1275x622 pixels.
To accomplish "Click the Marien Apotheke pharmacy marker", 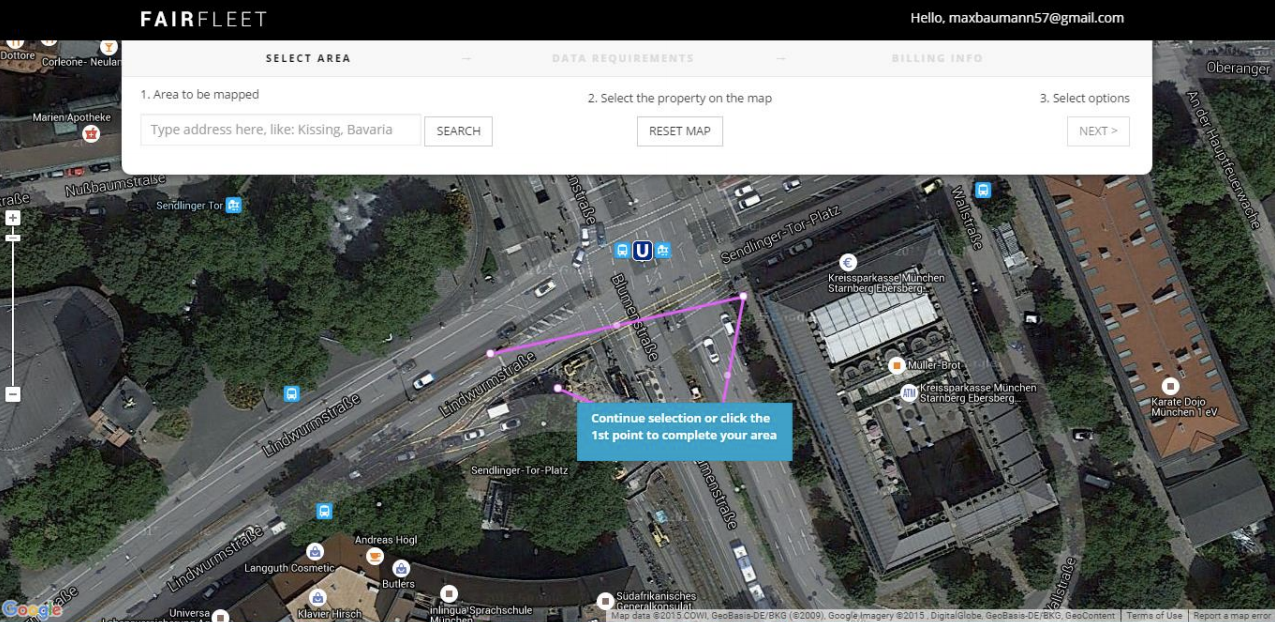I will [91, 133].
